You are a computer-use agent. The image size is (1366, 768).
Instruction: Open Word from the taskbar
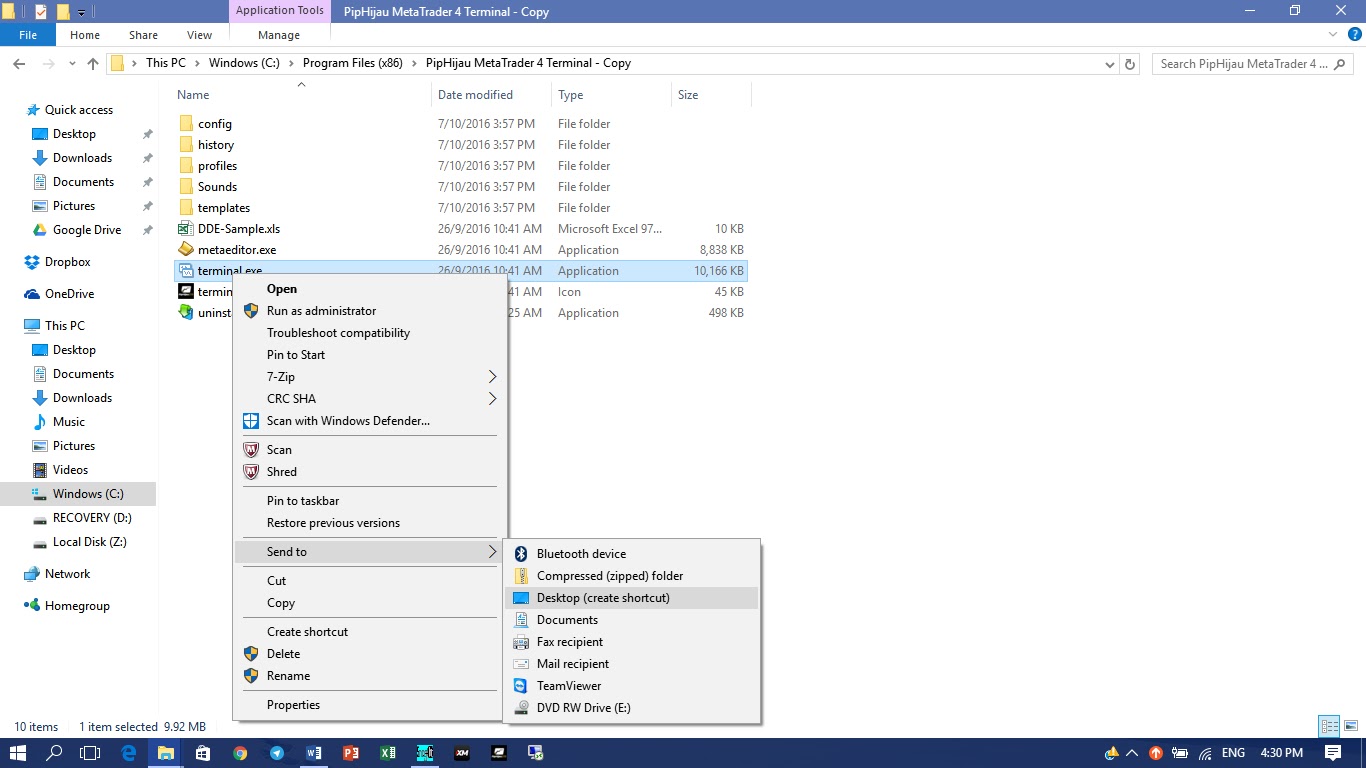pyautogui.click(x=314, y=753)
